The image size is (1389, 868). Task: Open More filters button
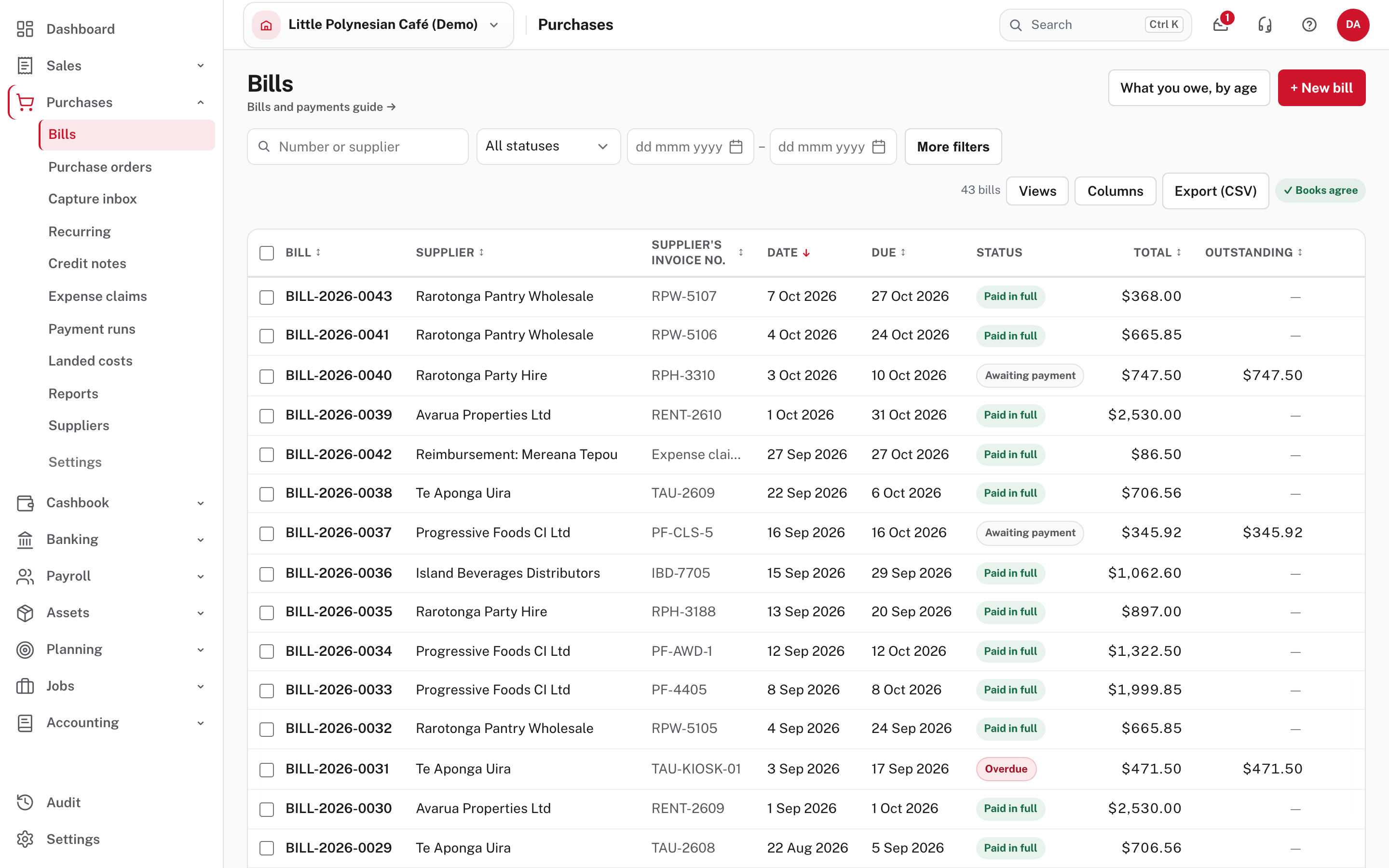pos(953,147)
